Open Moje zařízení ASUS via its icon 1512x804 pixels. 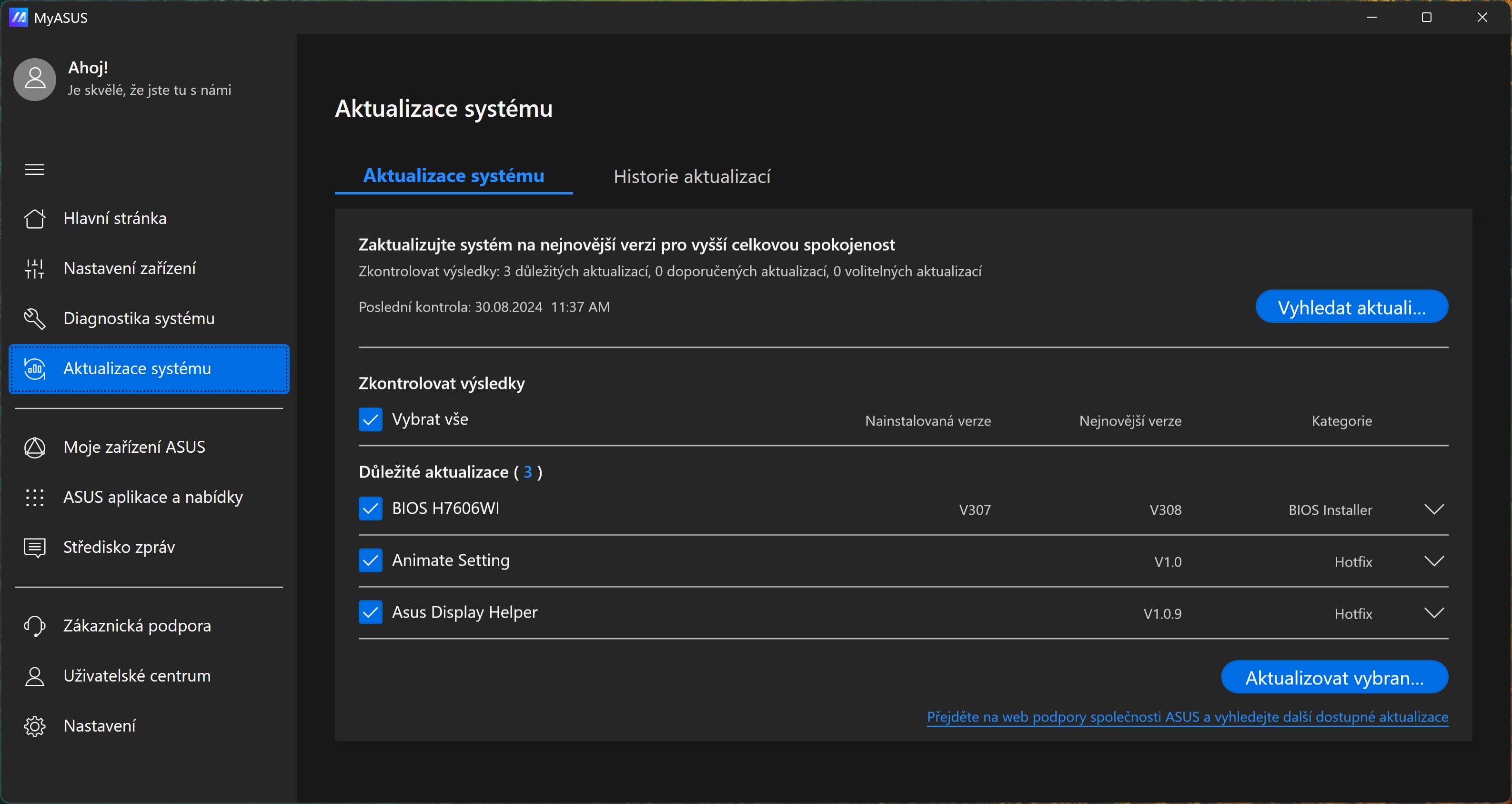[x=35, y=447]
